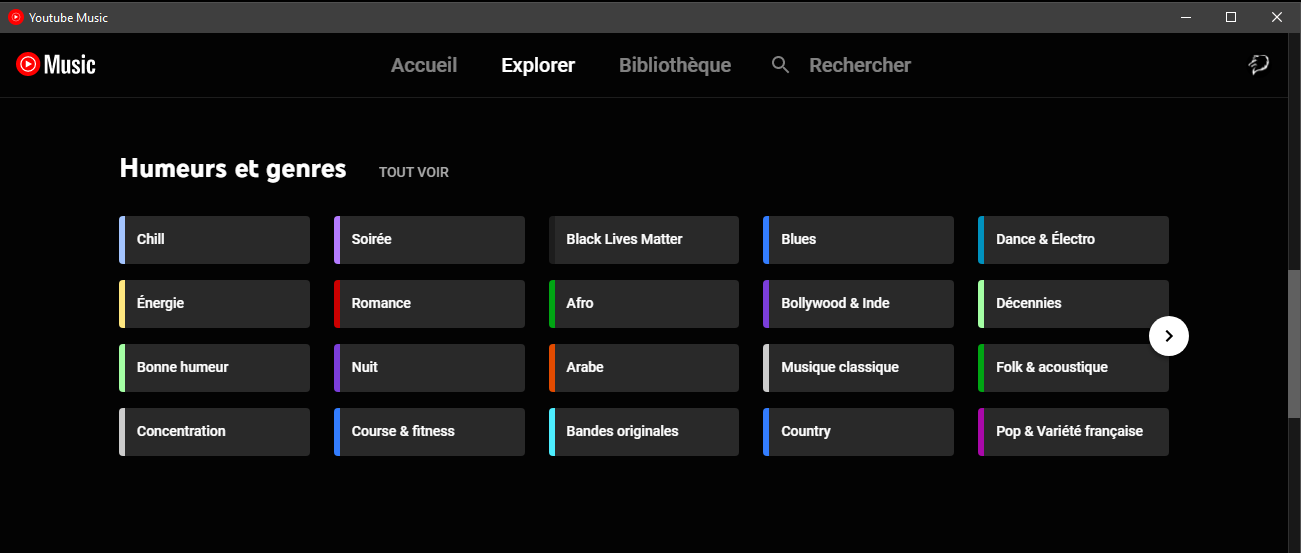Open the Décennies category

(x=1073, y=304)
